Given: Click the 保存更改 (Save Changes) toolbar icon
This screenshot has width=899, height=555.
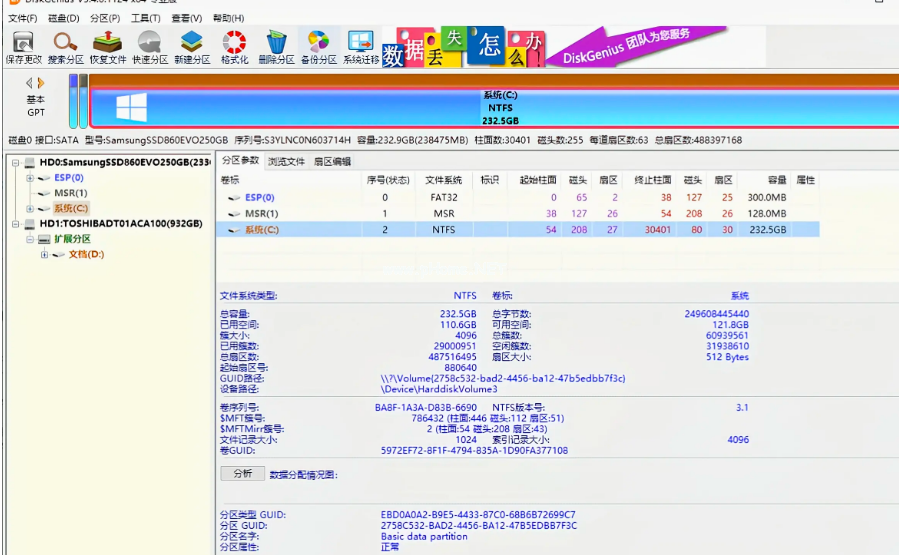Looking at the screenshot, I should (x=23, y=46).
